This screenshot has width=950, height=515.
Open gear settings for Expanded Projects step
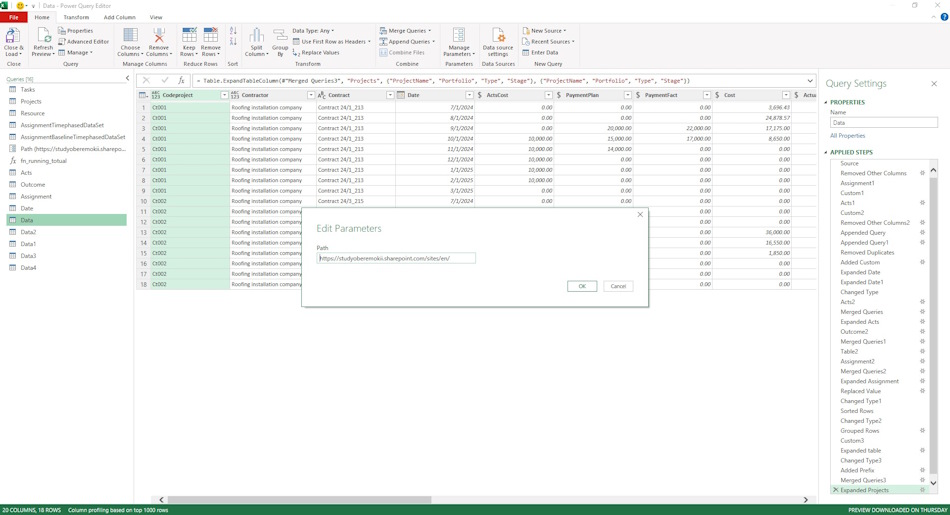click(x=923, y=490)
